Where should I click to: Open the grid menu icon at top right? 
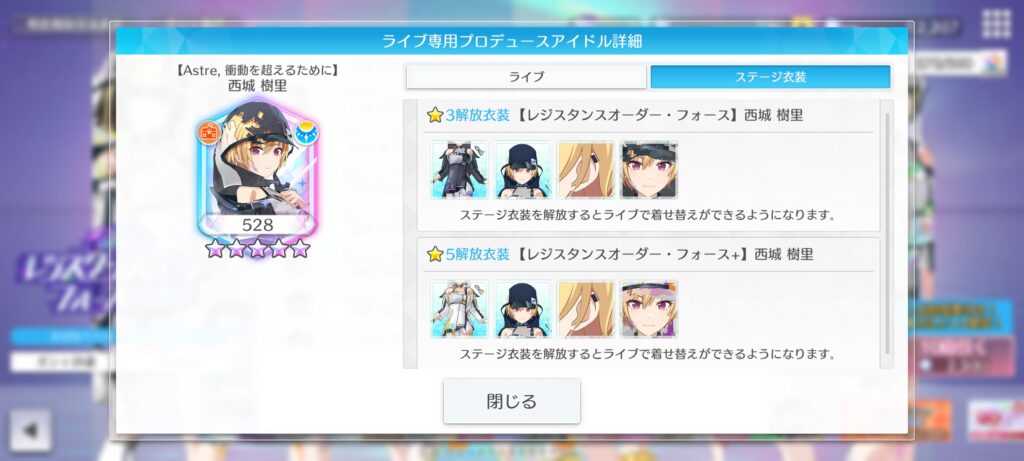(x=997, y=24)
